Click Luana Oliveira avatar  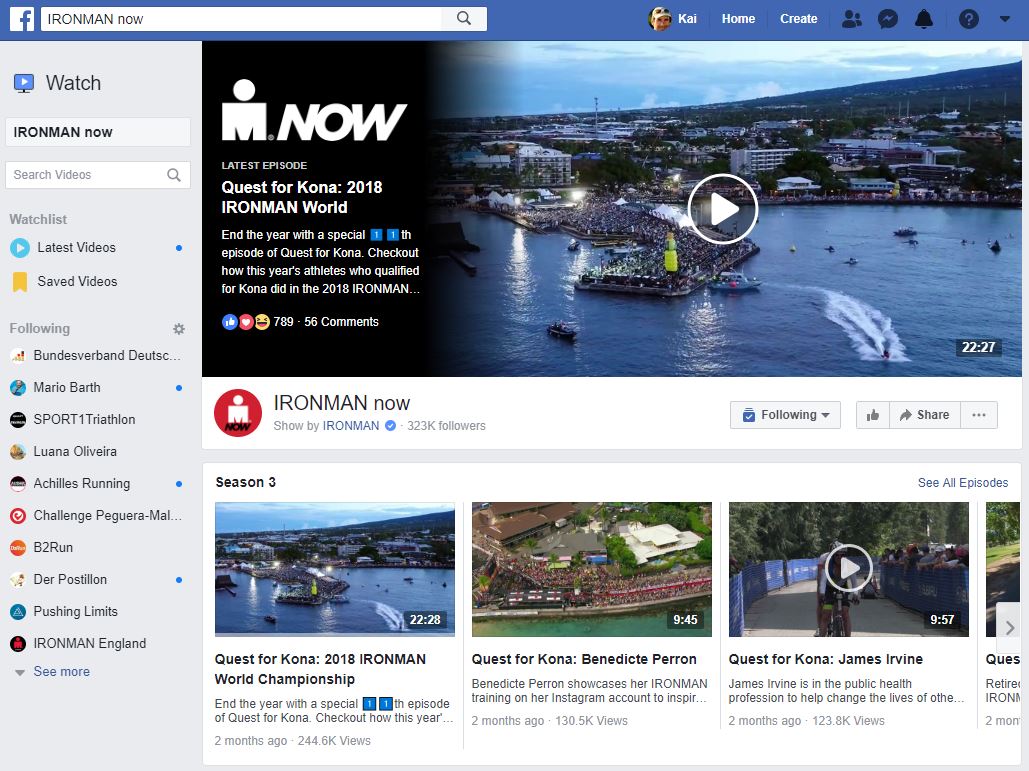coord(18,452)
